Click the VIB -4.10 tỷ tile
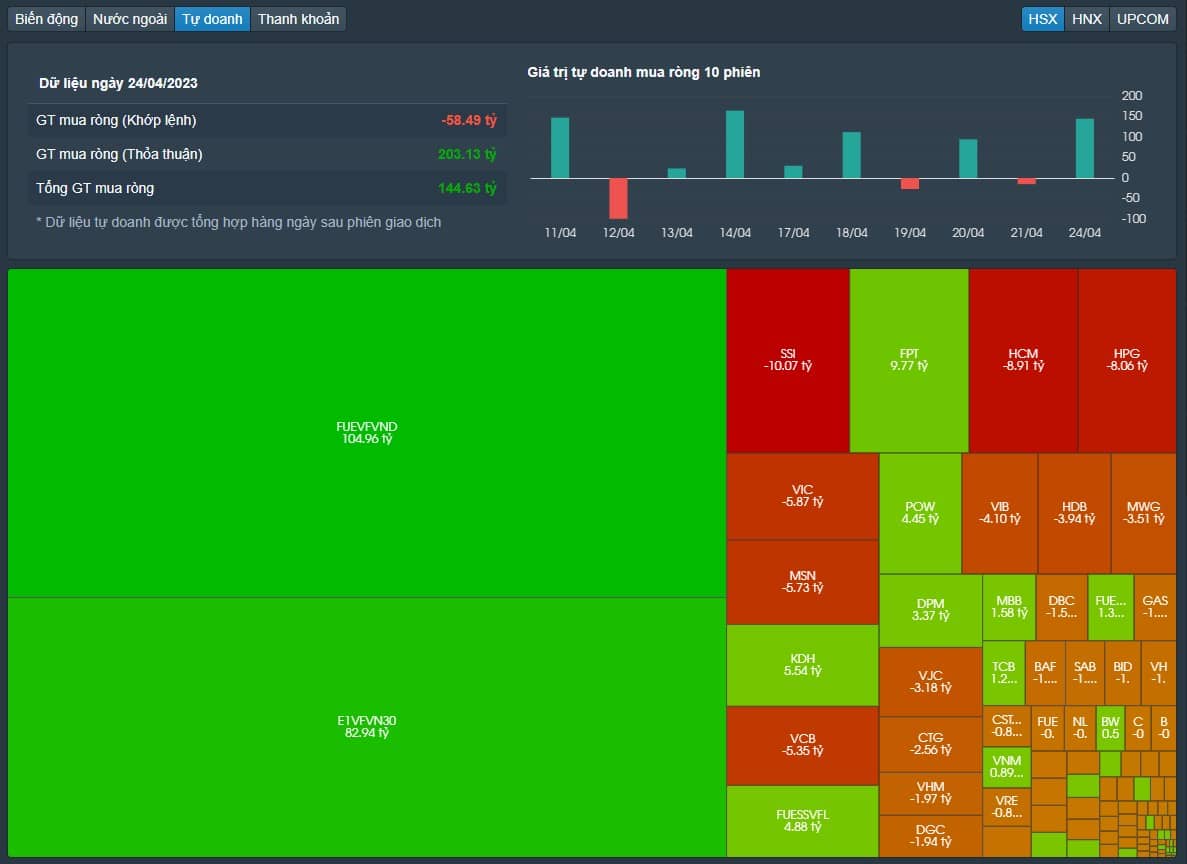Viewport: 1187px width, 864px height. point(999,513)
